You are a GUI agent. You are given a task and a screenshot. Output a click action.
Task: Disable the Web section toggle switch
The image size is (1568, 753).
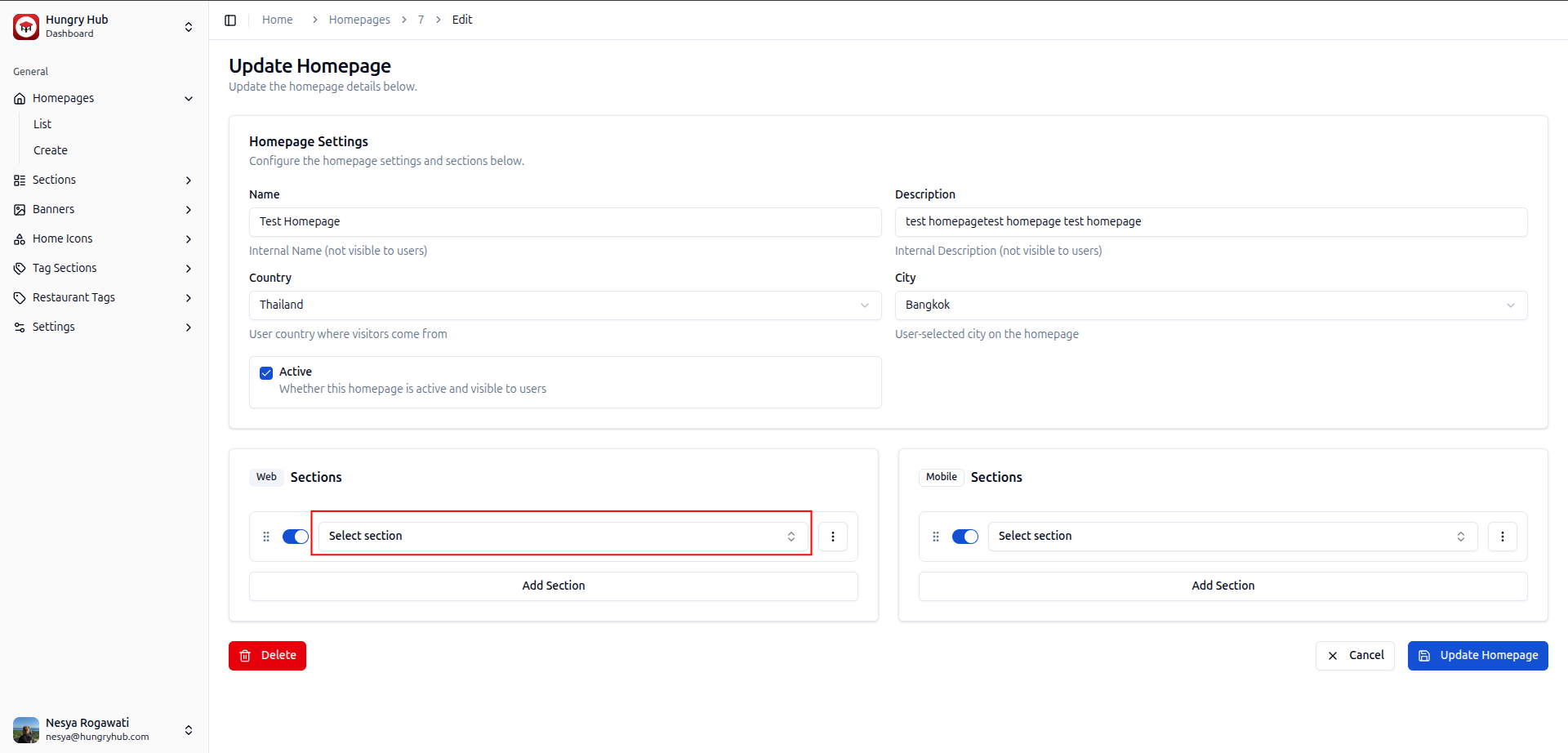[296, 537]
